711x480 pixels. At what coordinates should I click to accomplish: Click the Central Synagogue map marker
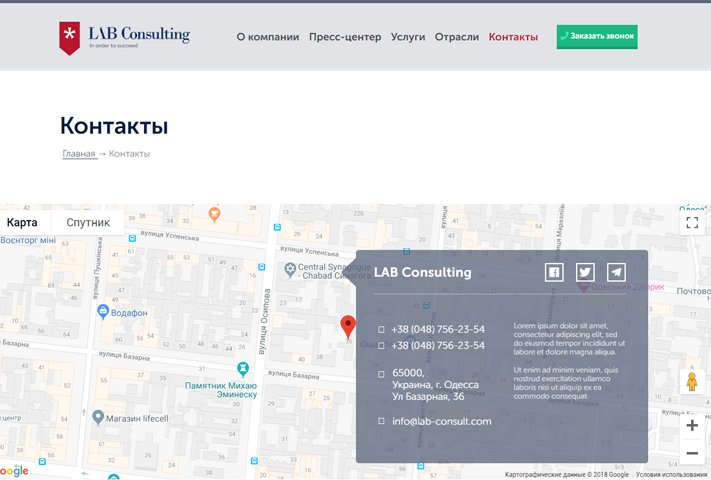tap(290, 270)
